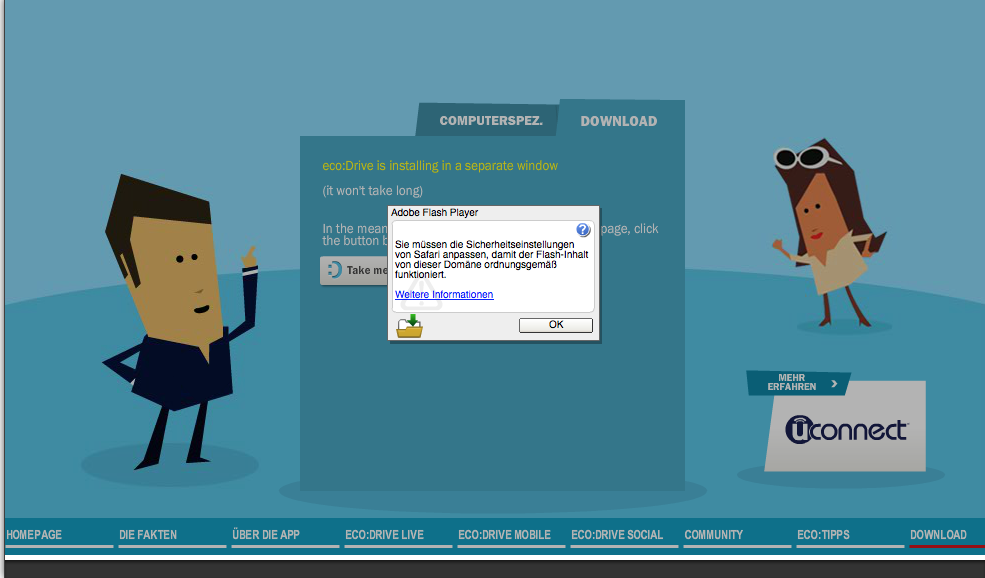
Task: Open ÜBER DIE APP section
Action: pos(266,535)
